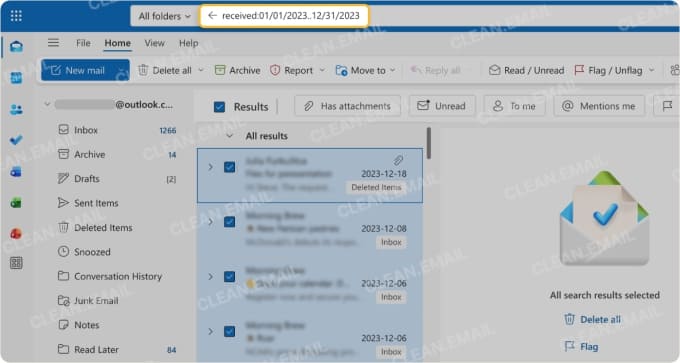Open the Delete all dropdown arrow

[201, 70]
